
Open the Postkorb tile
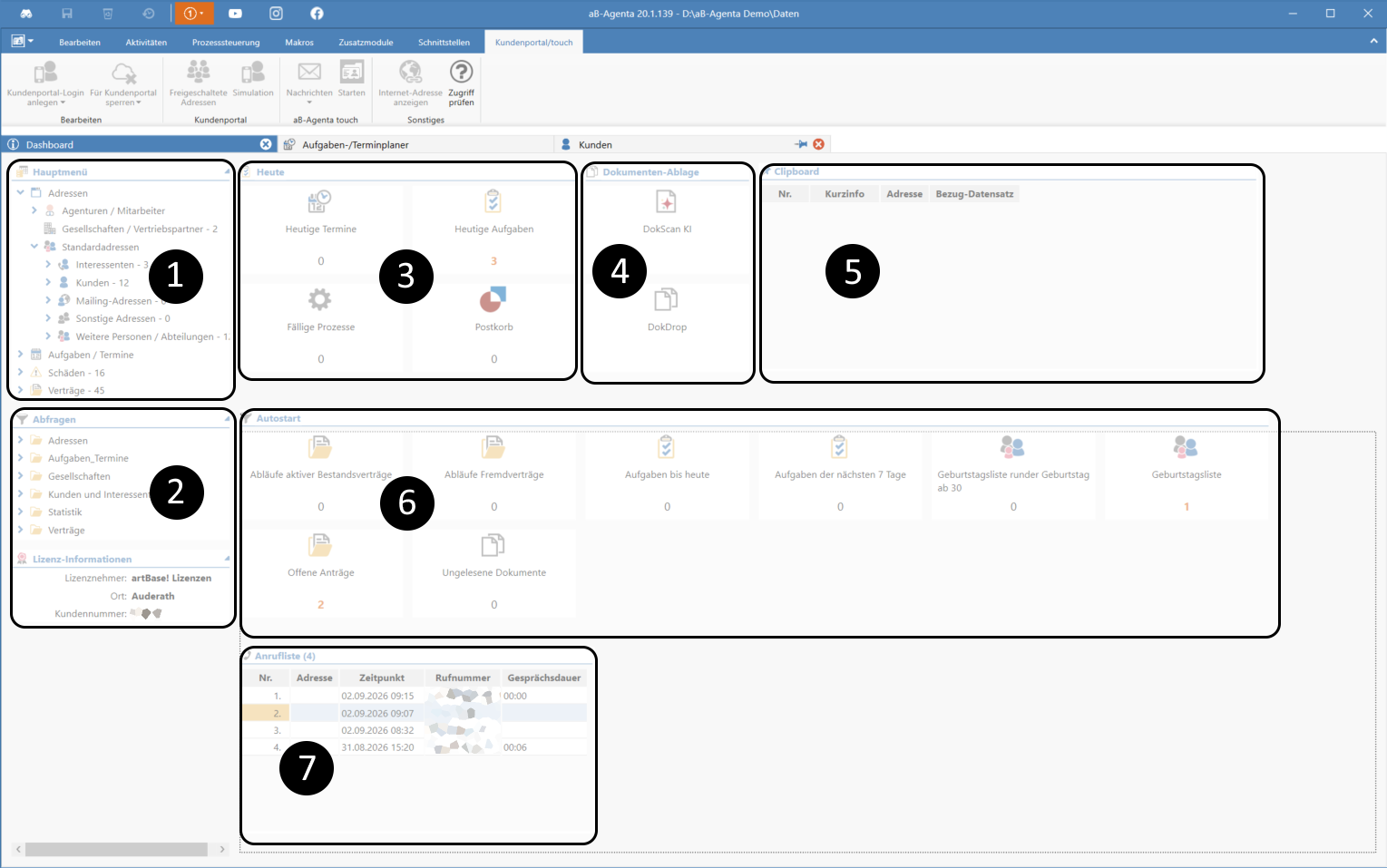pos(493,325)
